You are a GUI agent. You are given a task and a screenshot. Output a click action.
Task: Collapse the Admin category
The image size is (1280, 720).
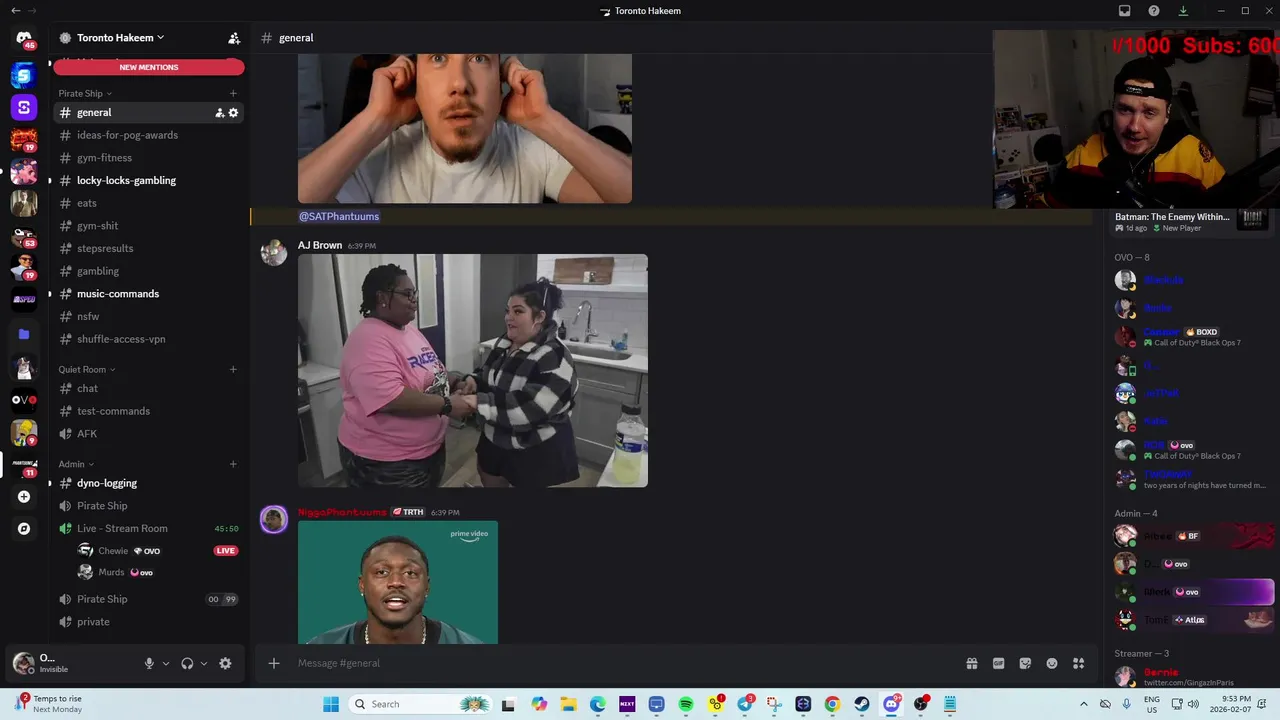76,464
